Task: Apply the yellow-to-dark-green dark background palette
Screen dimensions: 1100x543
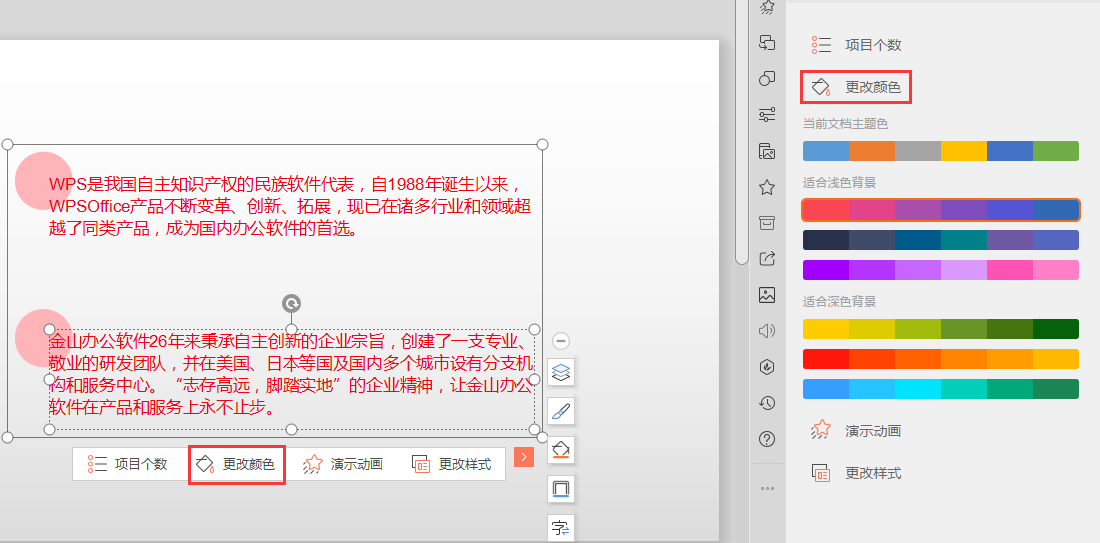Action: point(941,329)
